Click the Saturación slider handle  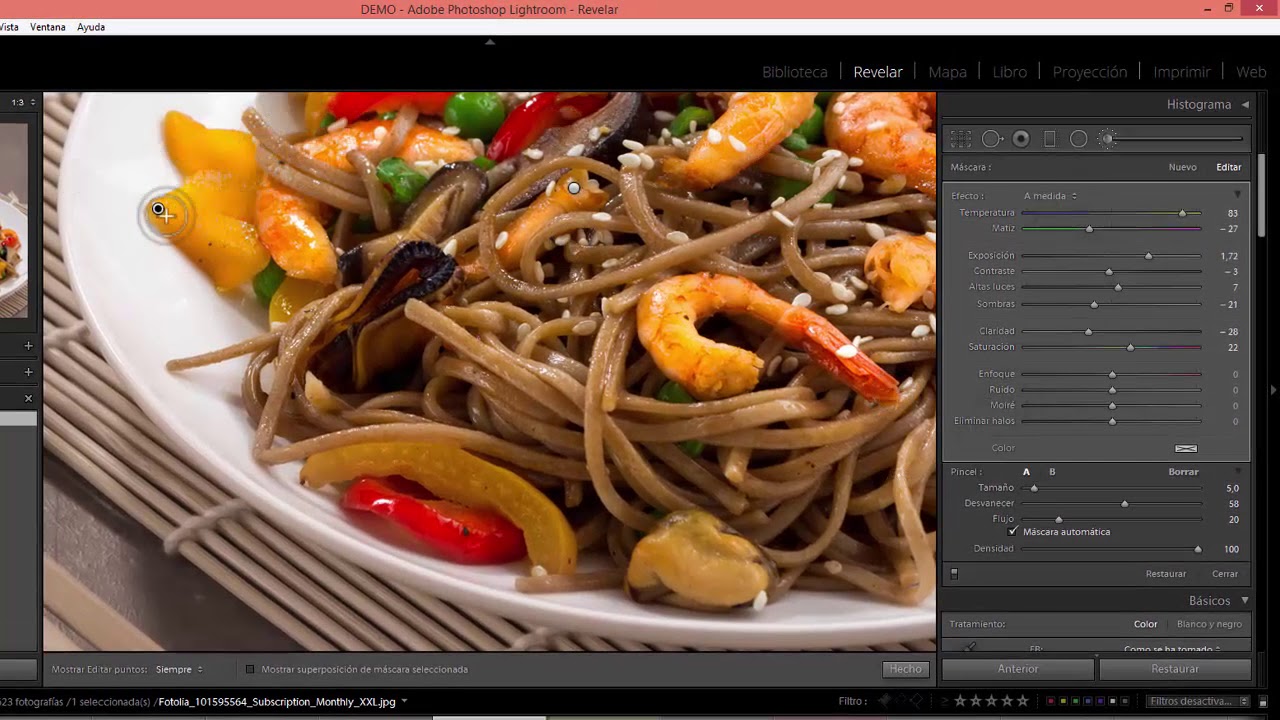(x=1130, y=347)
